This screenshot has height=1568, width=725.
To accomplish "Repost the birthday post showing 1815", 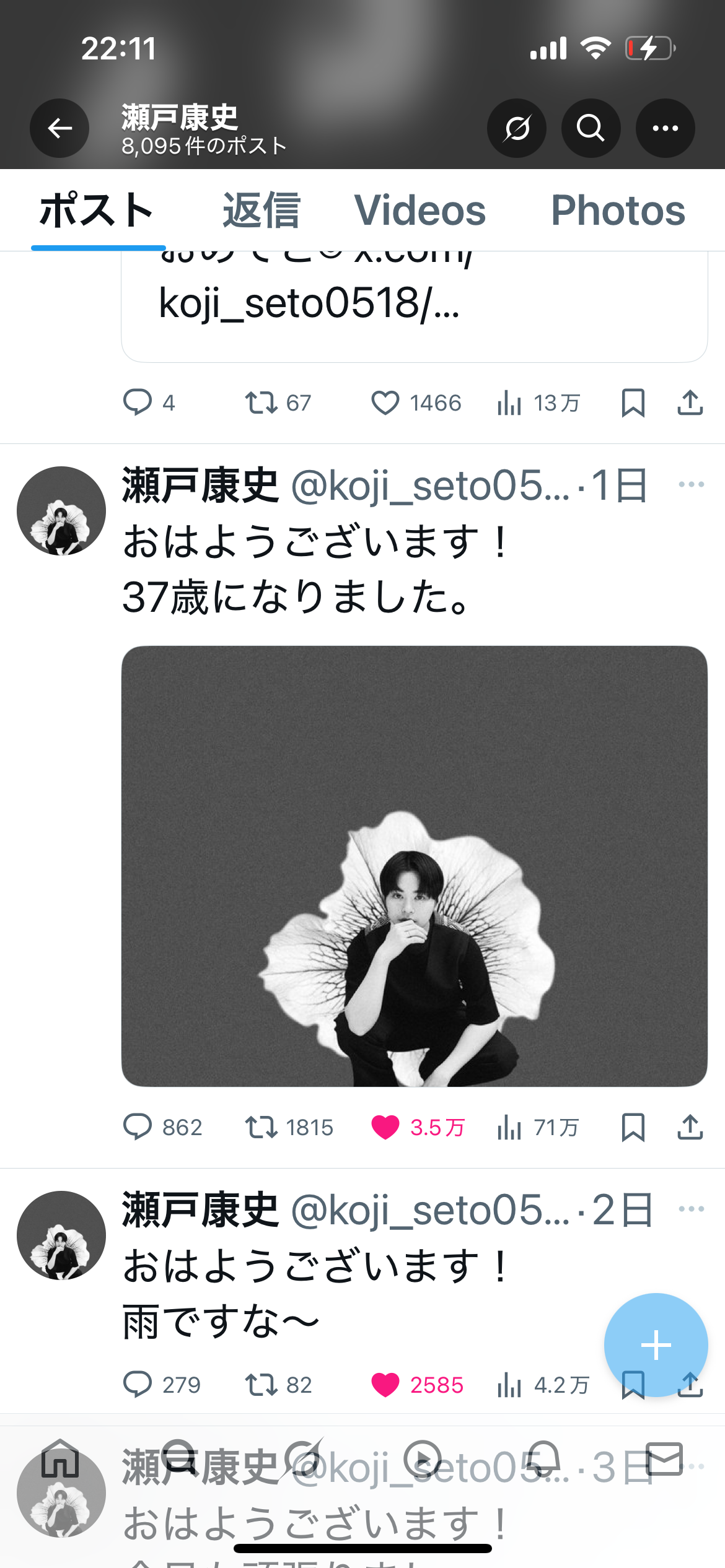I will (261, 1127).
